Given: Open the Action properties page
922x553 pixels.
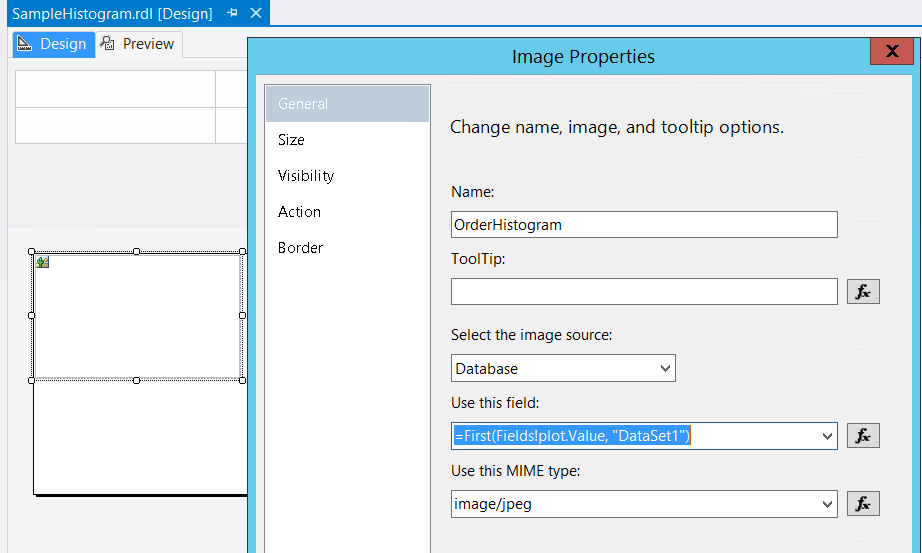Looking at the screenshot, I should [348, 212].
